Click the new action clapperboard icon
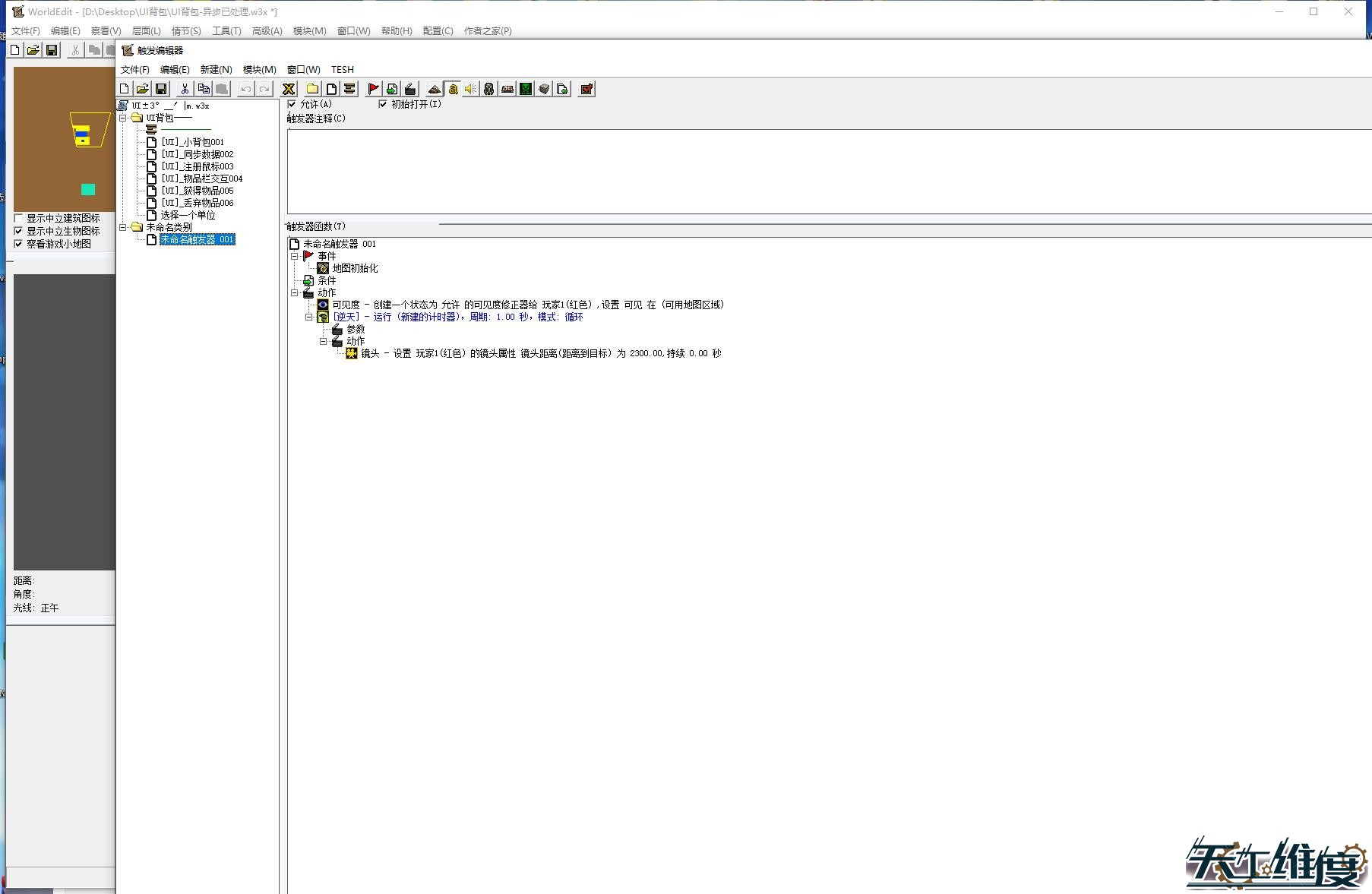This screenshot has width=1372, height=894. click(410, 89)
